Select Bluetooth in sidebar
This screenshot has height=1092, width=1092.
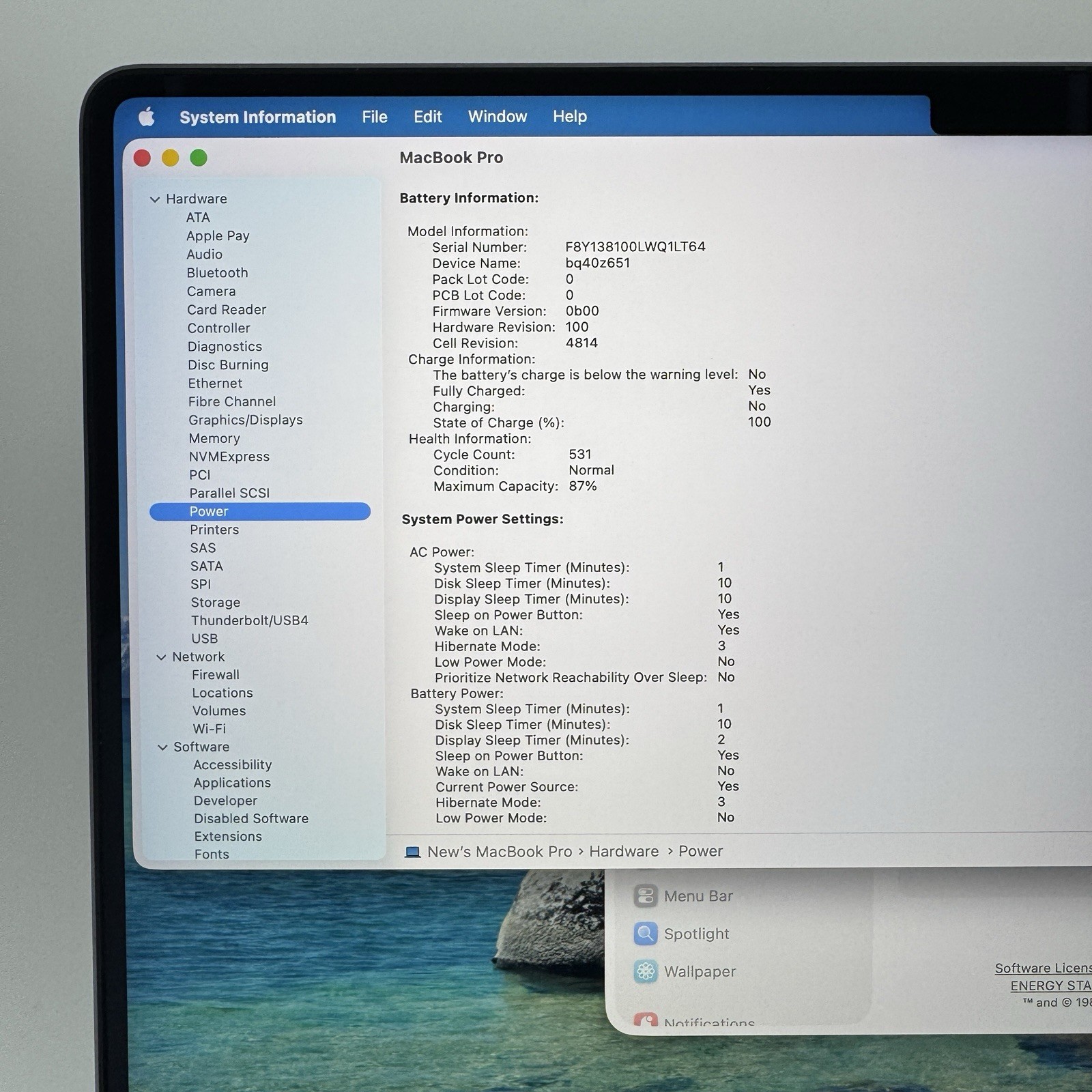point(217,272)
